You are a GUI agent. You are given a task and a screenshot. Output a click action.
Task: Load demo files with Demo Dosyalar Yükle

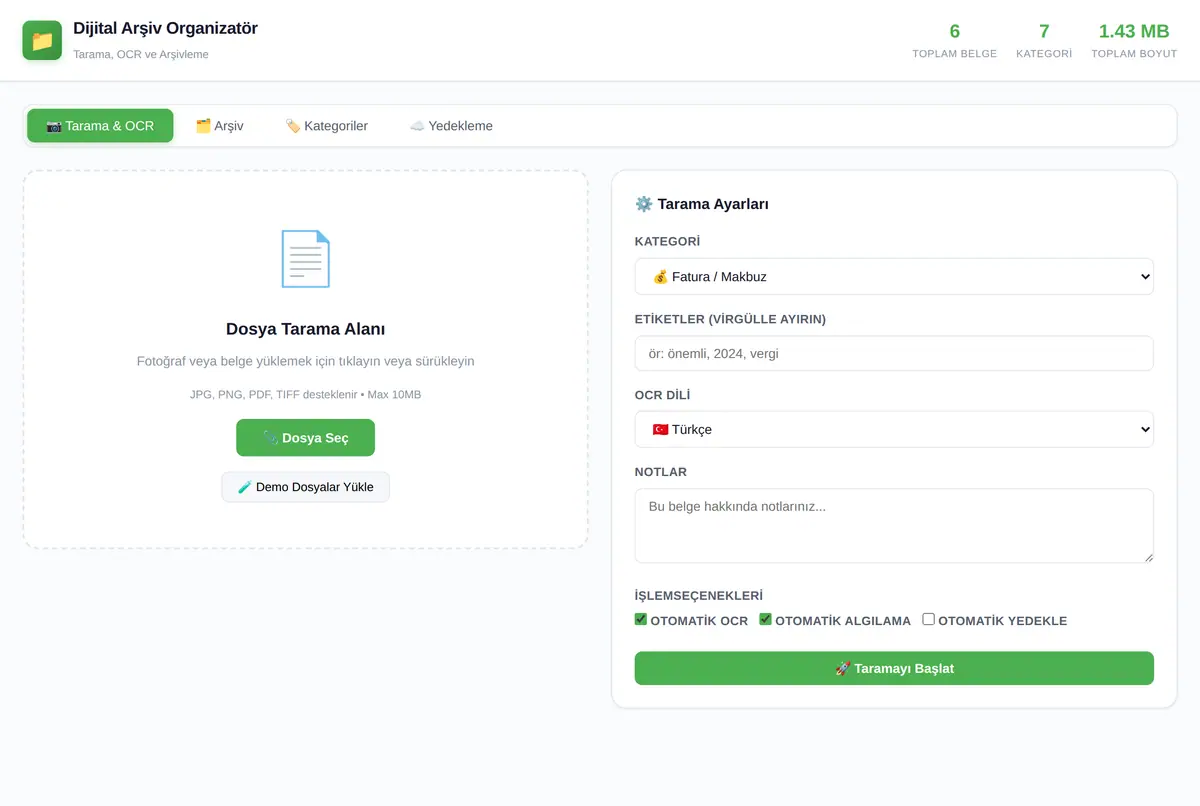tap(305, 487)
